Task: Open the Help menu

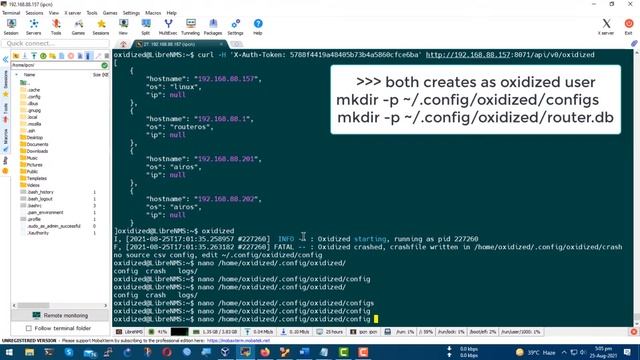Action: tap(171, 13)
